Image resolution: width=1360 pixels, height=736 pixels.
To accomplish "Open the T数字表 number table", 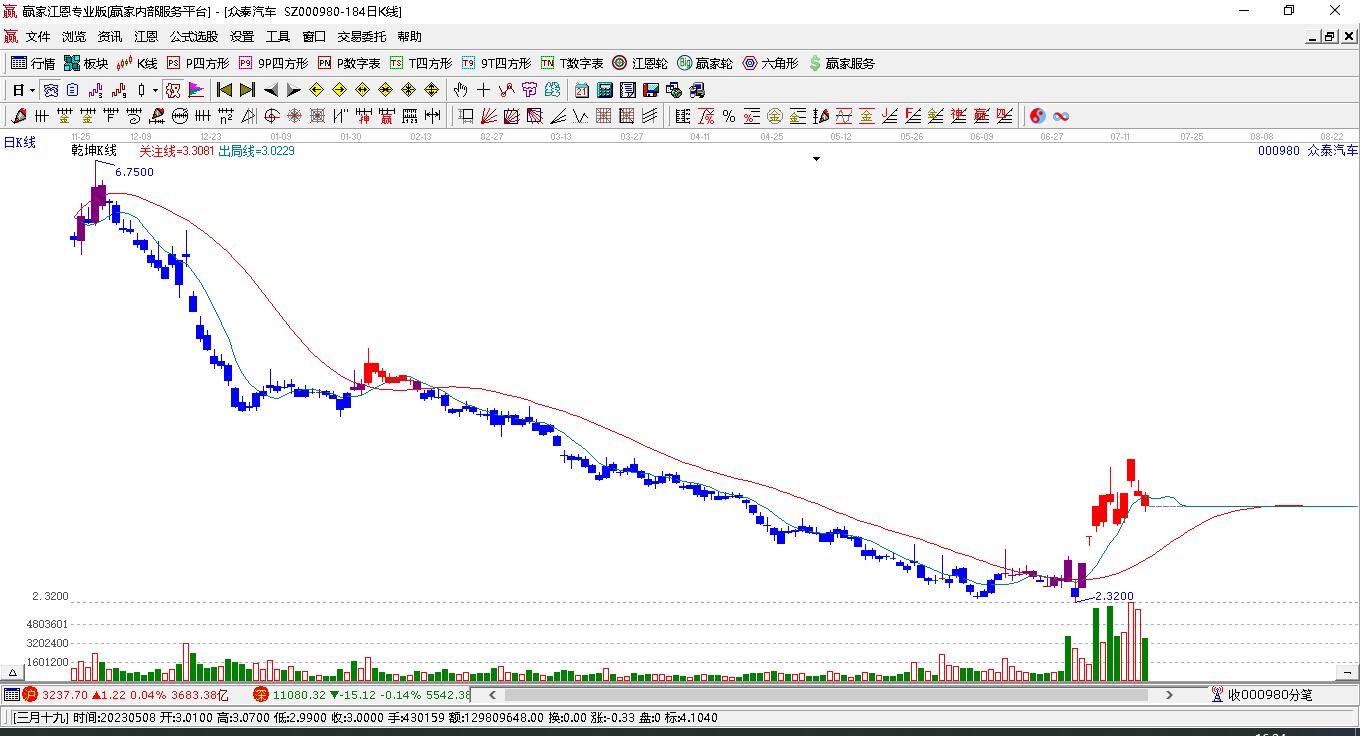I will coord(572,63).
